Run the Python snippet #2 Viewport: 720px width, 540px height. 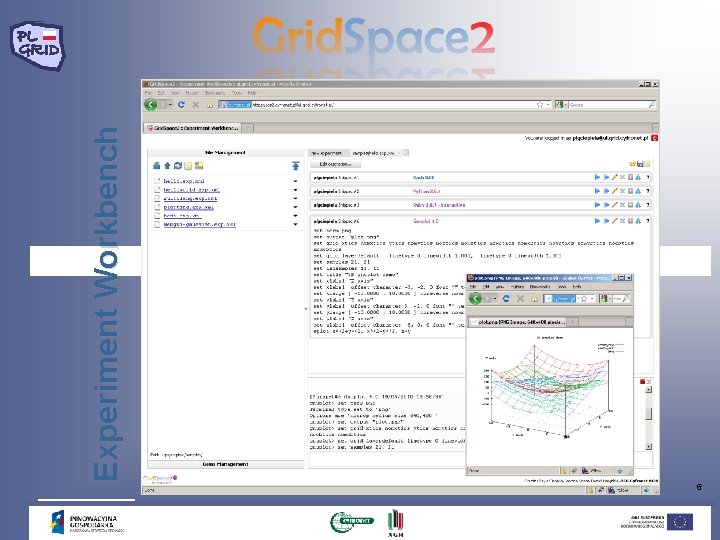(x=597, y=191)
